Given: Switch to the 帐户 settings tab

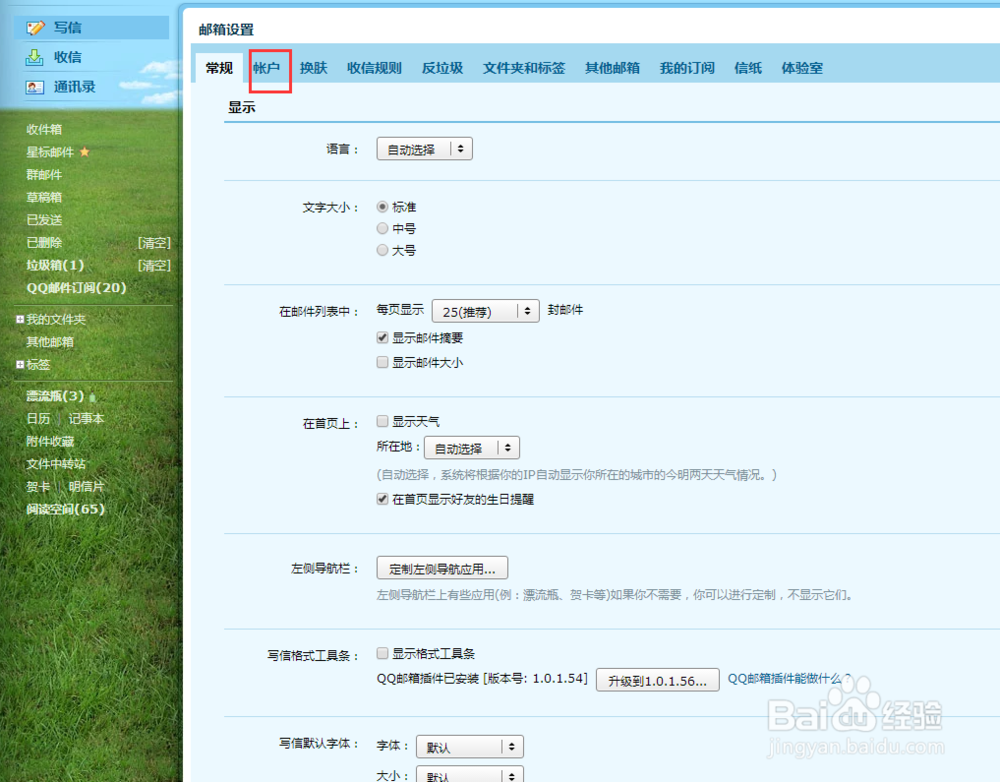Looking at the screenshot, I should pyautogui.click(x=270, y=68).
